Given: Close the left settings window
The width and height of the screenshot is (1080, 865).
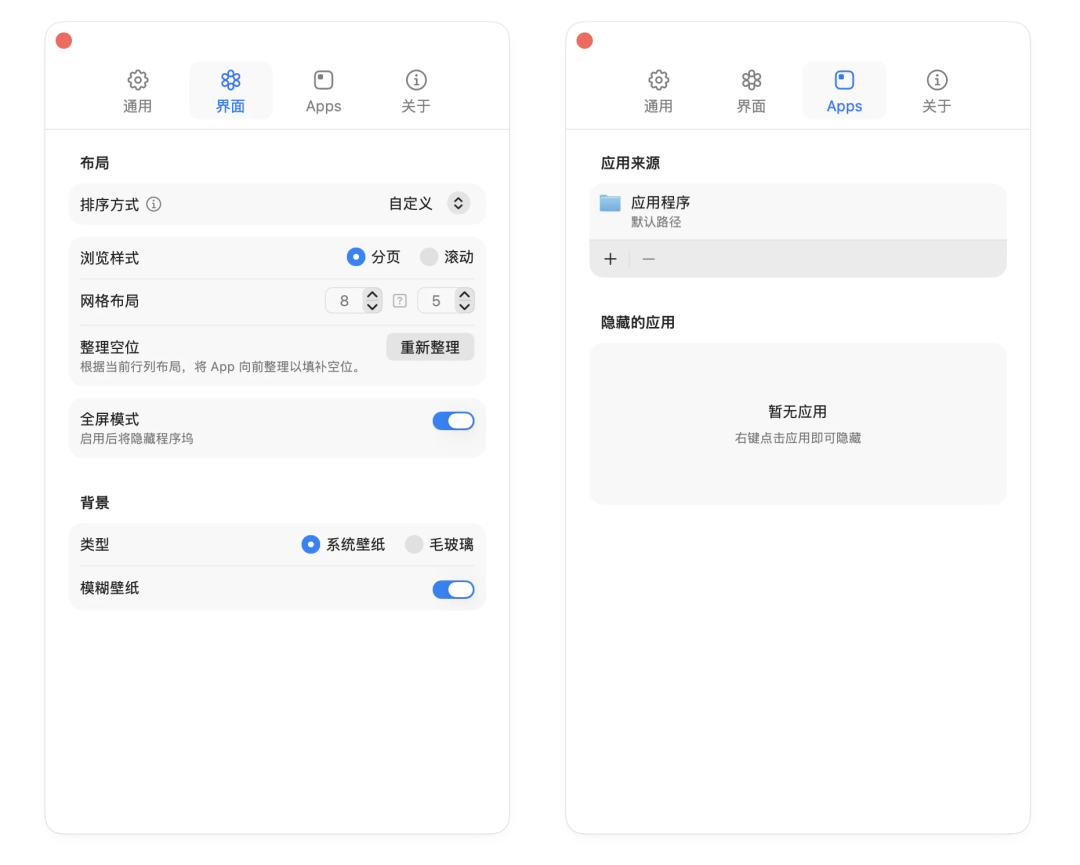Looking at the screenshot, I should (64, 41).
